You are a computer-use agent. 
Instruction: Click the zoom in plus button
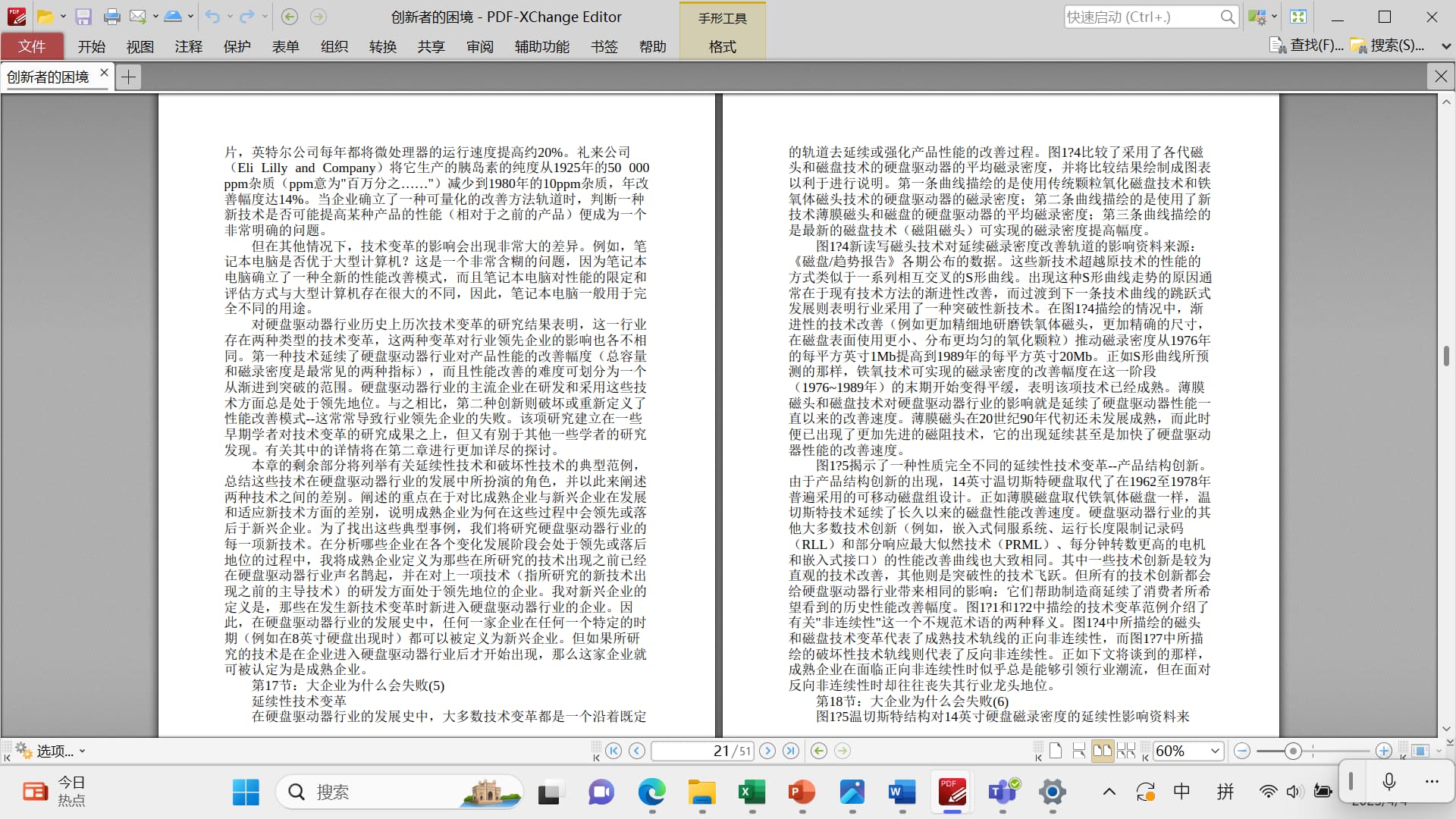pos(1384,751)
